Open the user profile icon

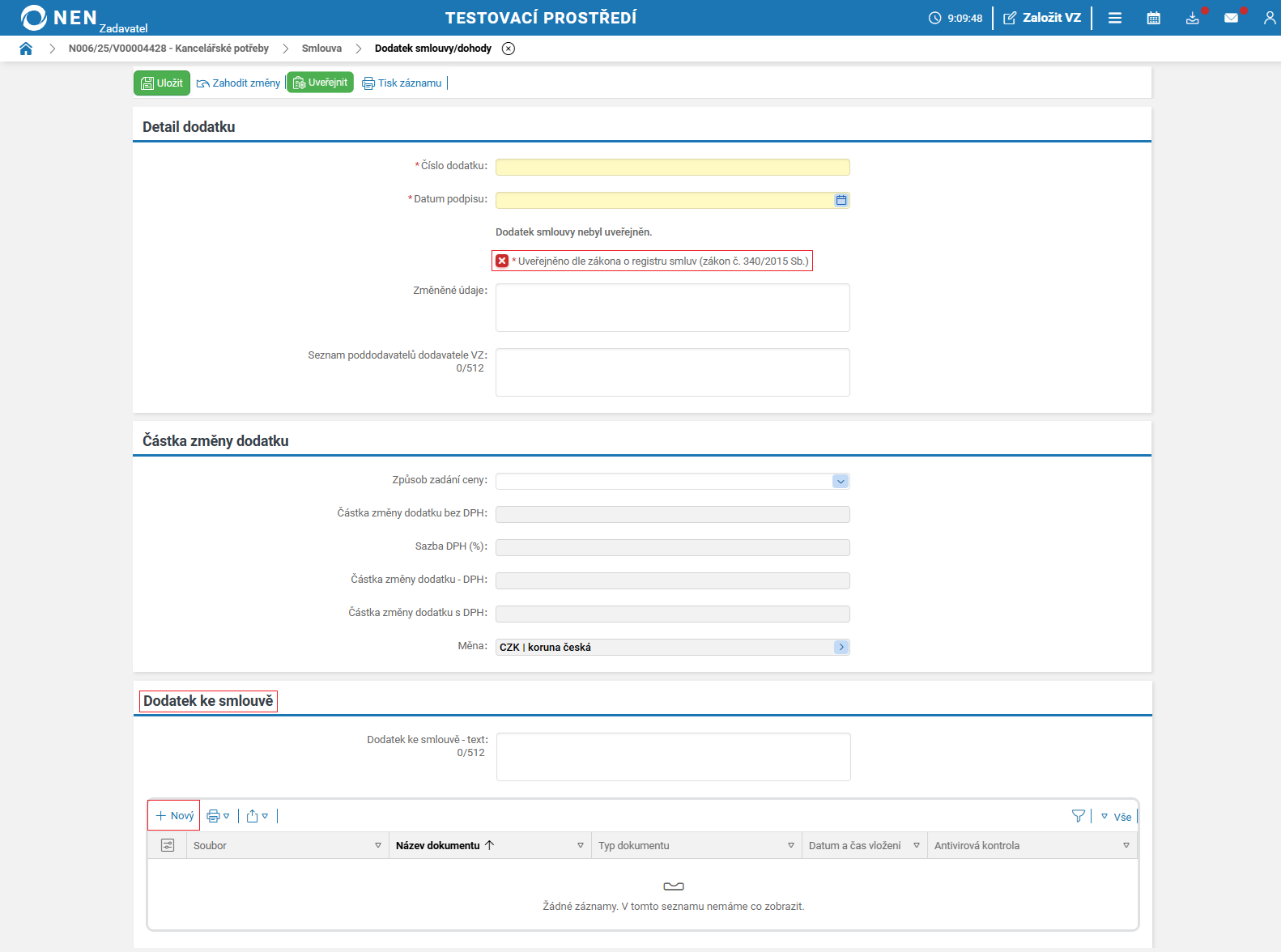pyautogui.click(x=1270, y=18)
